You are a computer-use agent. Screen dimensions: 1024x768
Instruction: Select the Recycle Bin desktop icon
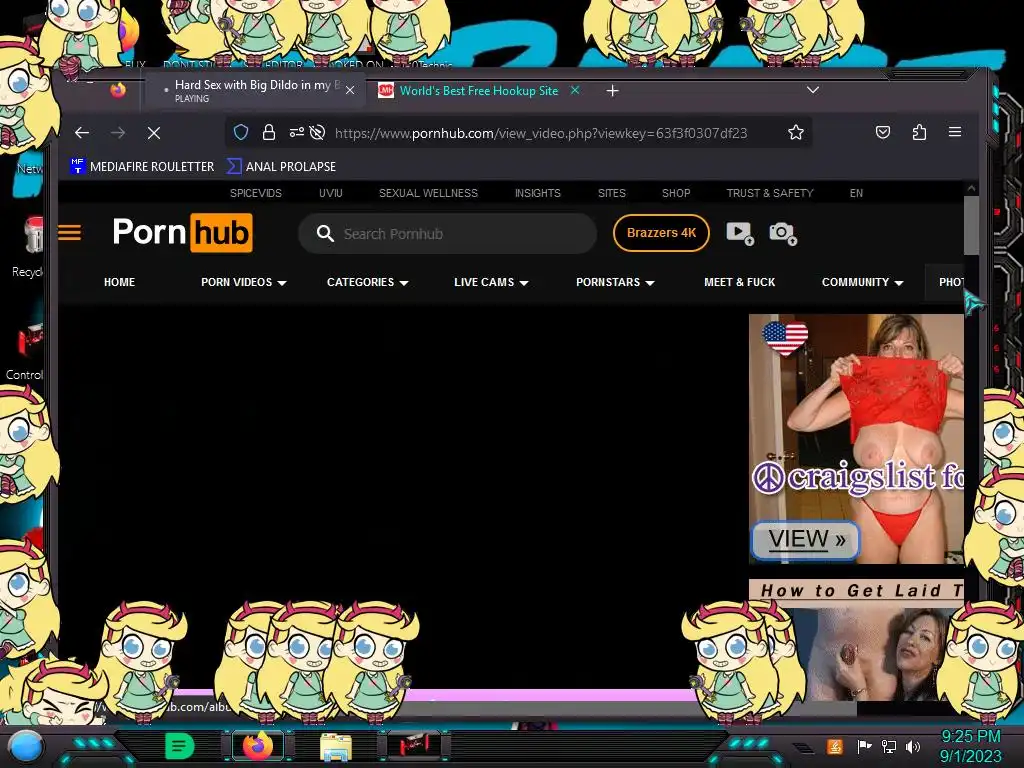pyautogui.click(x=29, y=245)
